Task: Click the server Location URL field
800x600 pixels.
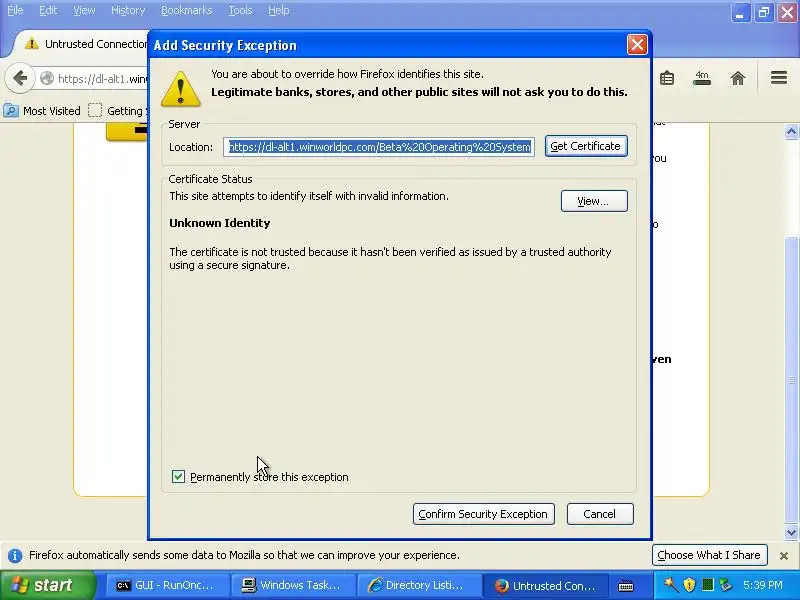Action: pos(379,147)
